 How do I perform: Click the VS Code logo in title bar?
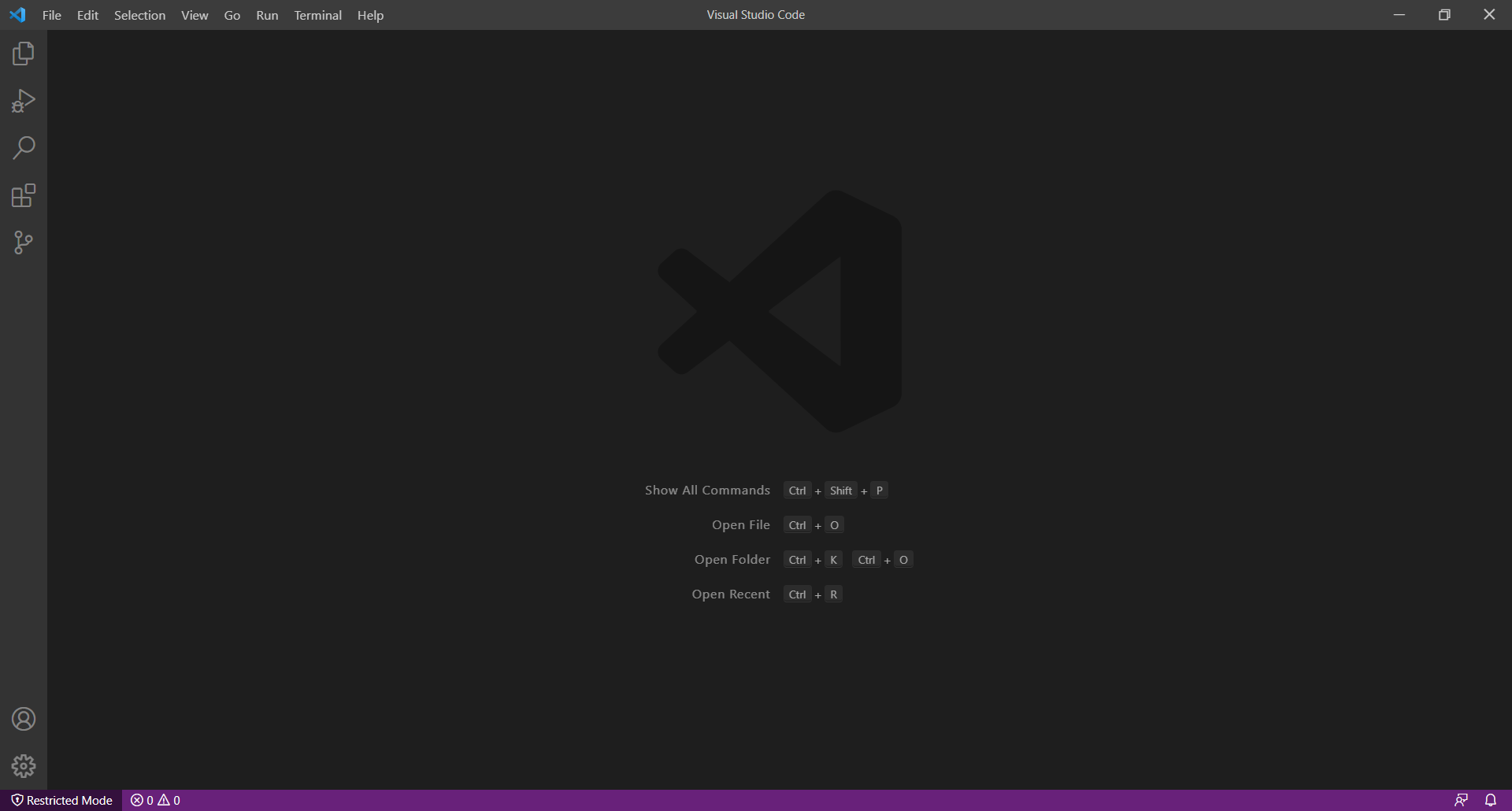pyautogui.click(x=17, y=15)
